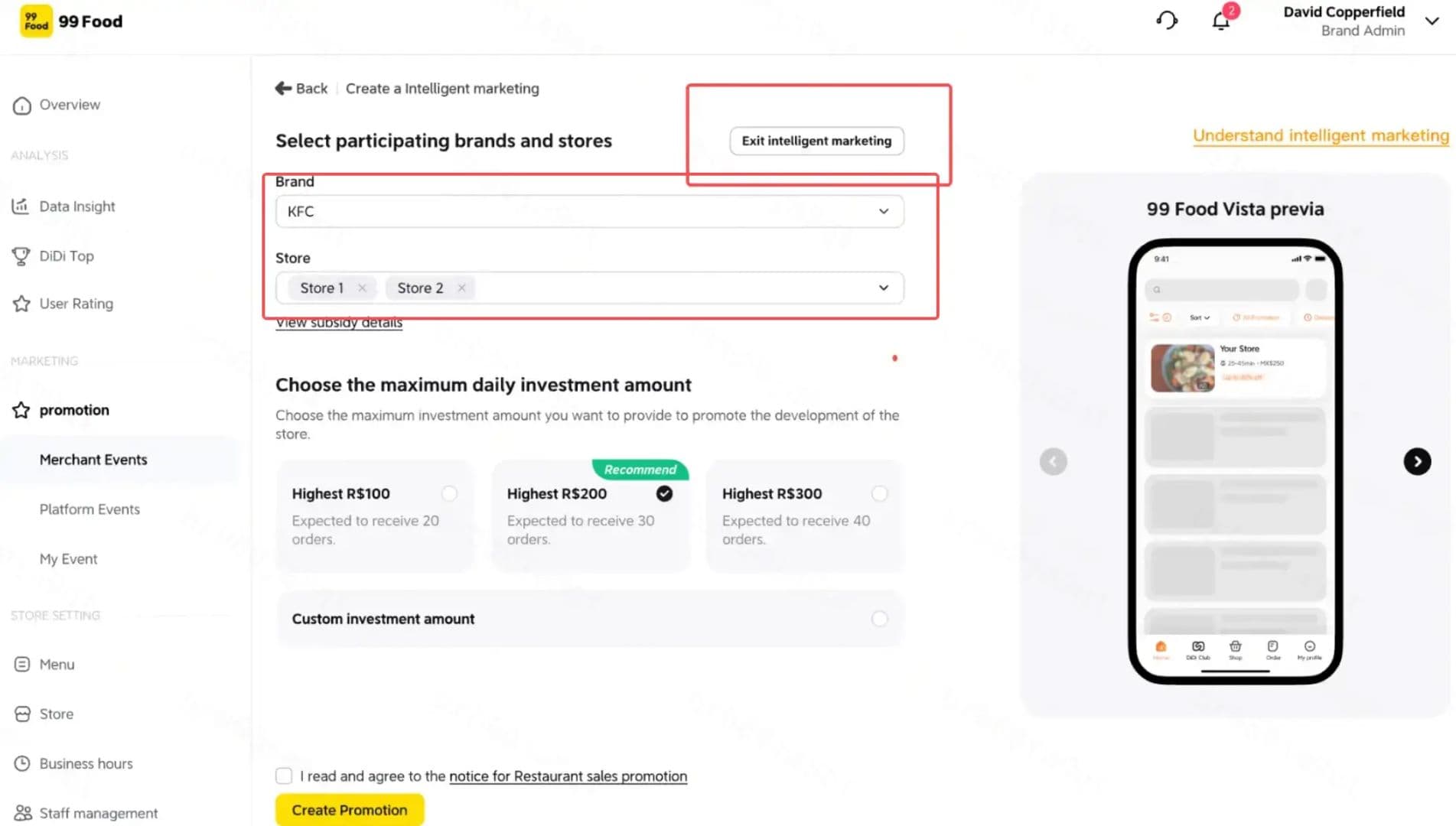
Task: Remove Store 1 tag with its X
Action: (x=362, y=288)
